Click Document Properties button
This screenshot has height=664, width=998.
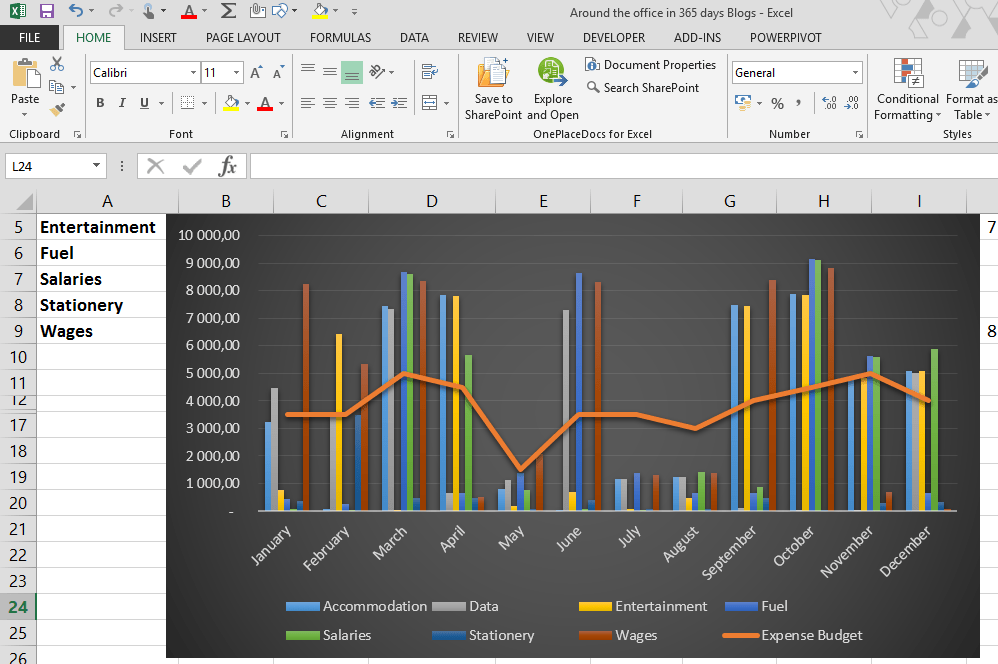tap(650, 65)
